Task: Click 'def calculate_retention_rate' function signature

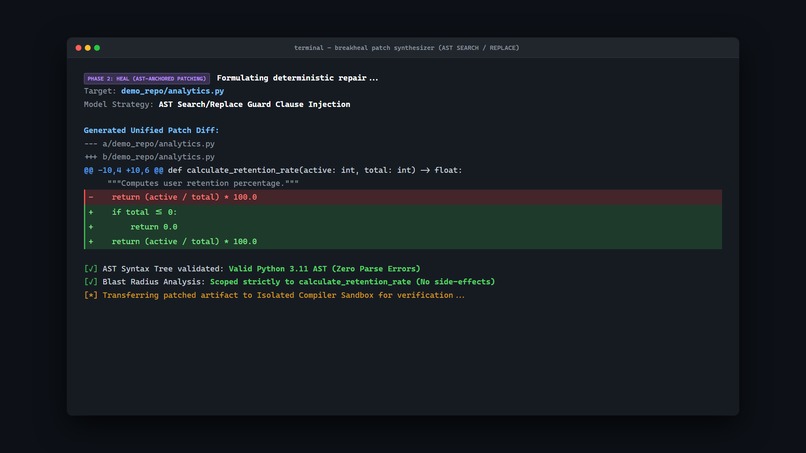Action: [315, 170]
